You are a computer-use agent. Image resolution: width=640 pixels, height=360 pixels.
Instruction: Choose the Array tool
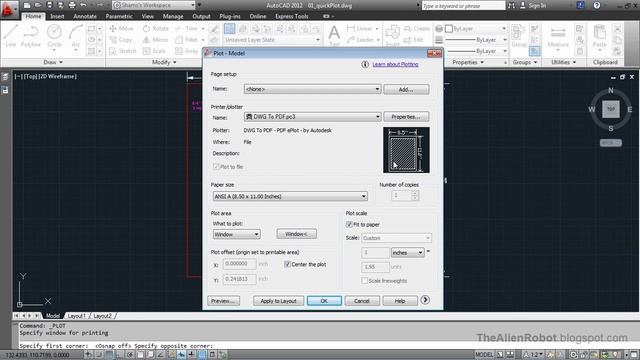186,51
